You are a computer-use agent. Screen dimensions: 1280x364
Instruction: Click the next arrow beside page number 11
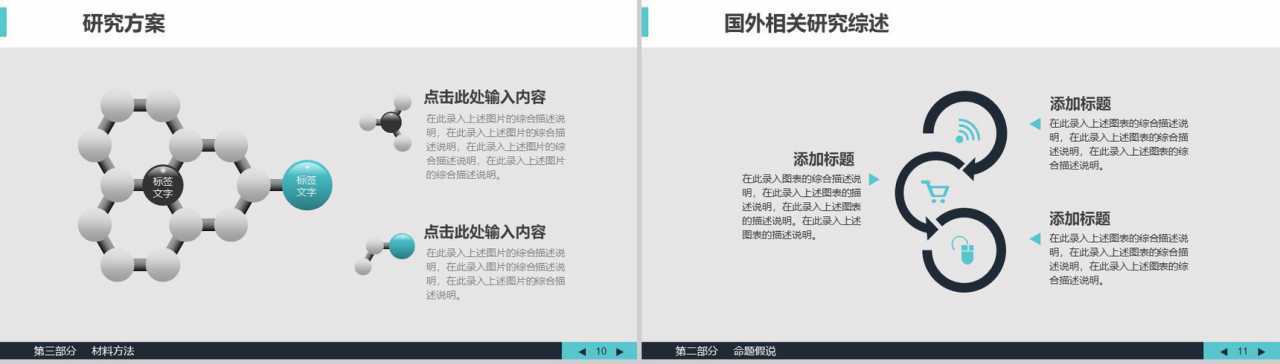click(x=1261, y=351)
